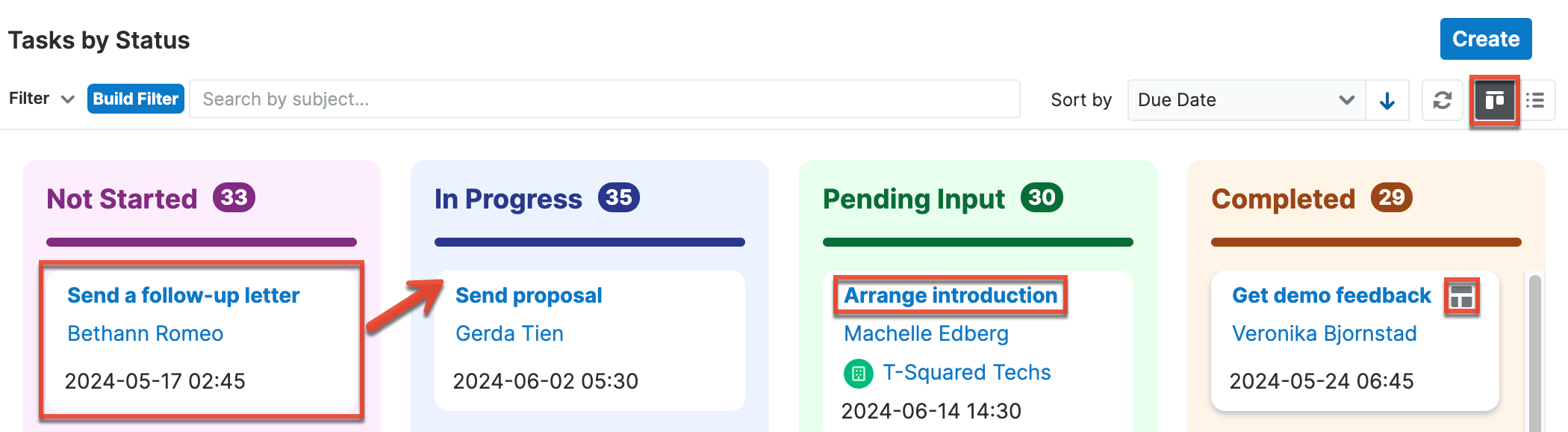Viewport: 1568px width, 432px height.
Task: Switch to the tile (kanban) view
Action: [x=1494, y=100]
